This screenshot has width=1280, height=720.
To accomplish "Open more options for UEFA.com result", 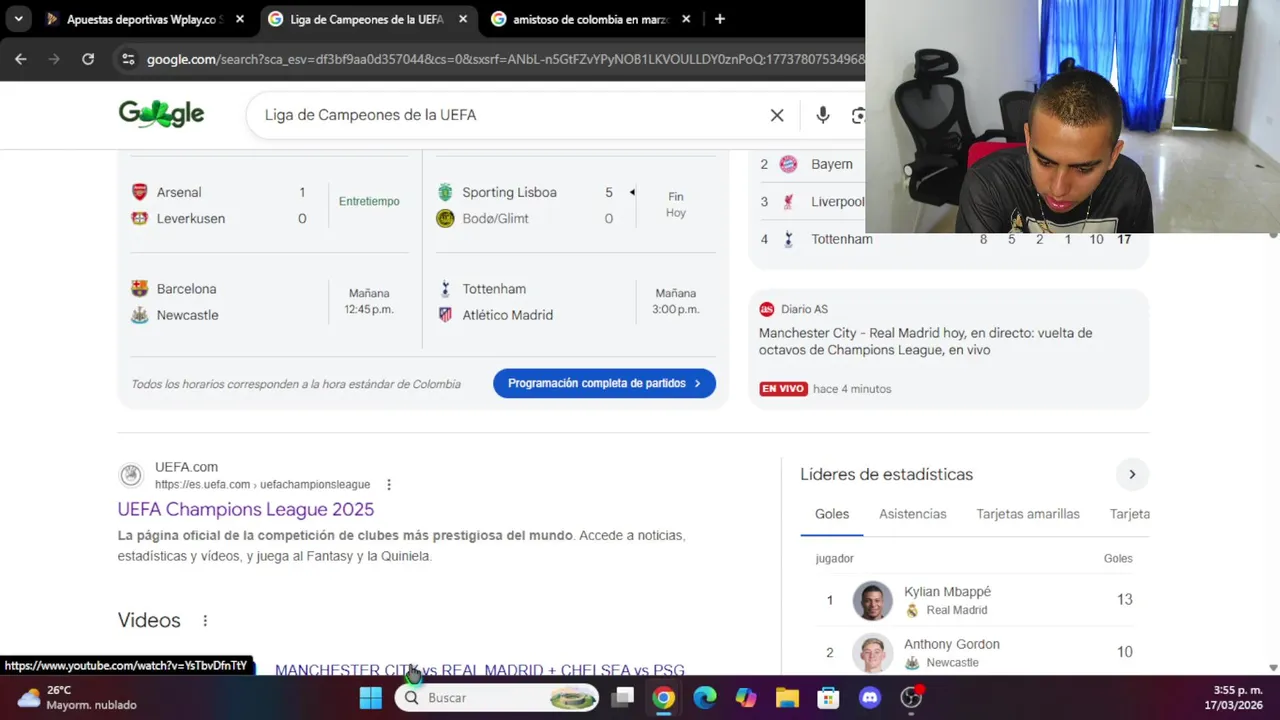I will [389, 485].
